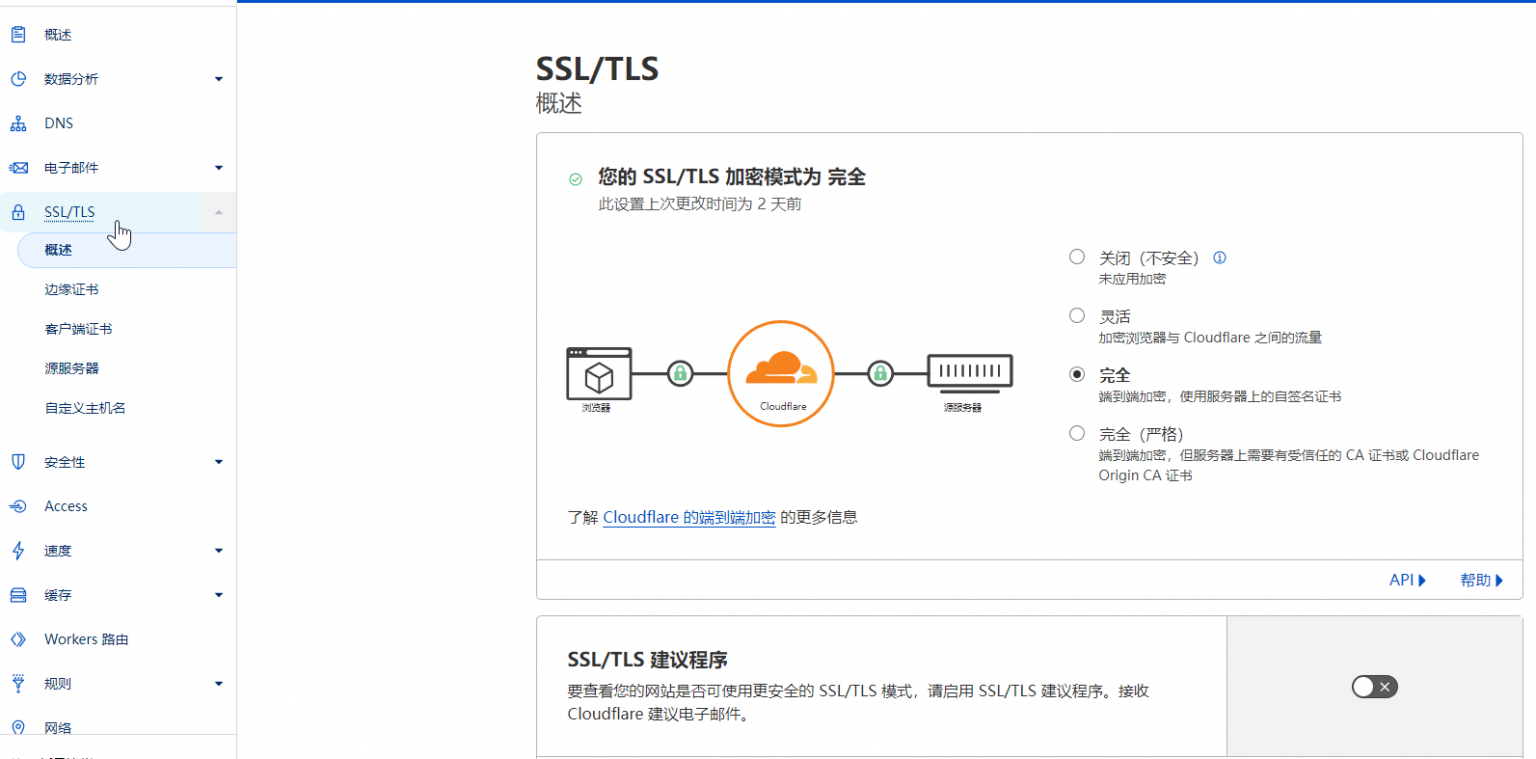Click the info icon beside 关闭（不安全）

[x=1219, y=258]
